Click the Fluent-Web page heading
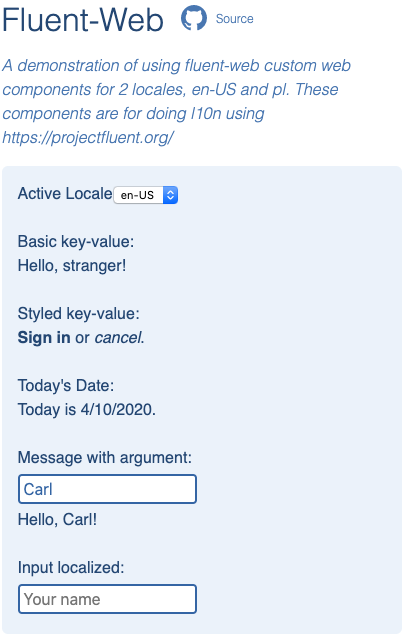 (83, 20)
